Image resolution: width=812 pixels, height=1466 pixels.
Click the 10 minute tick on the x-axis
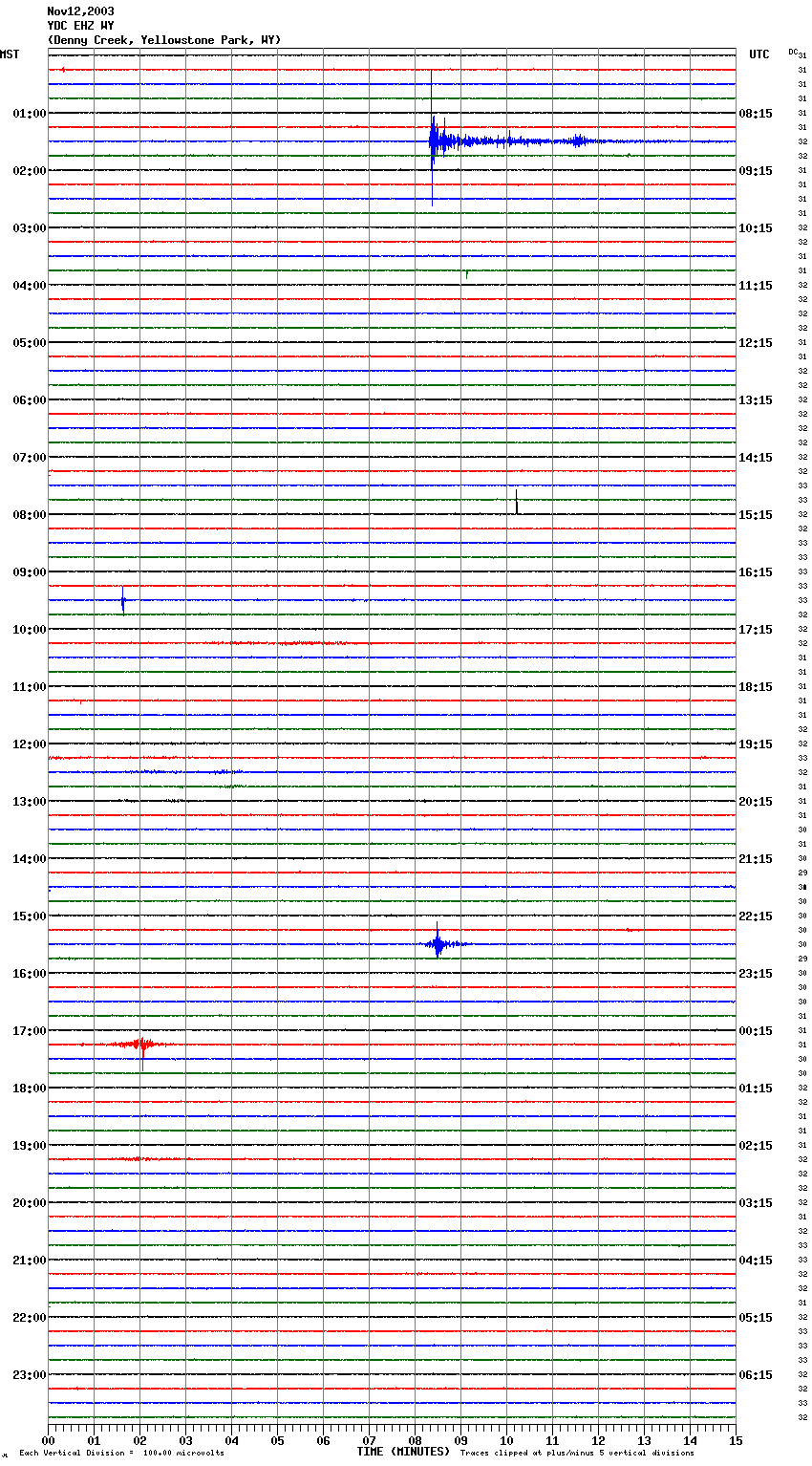pyautogui.click(x=506, y=1439)
